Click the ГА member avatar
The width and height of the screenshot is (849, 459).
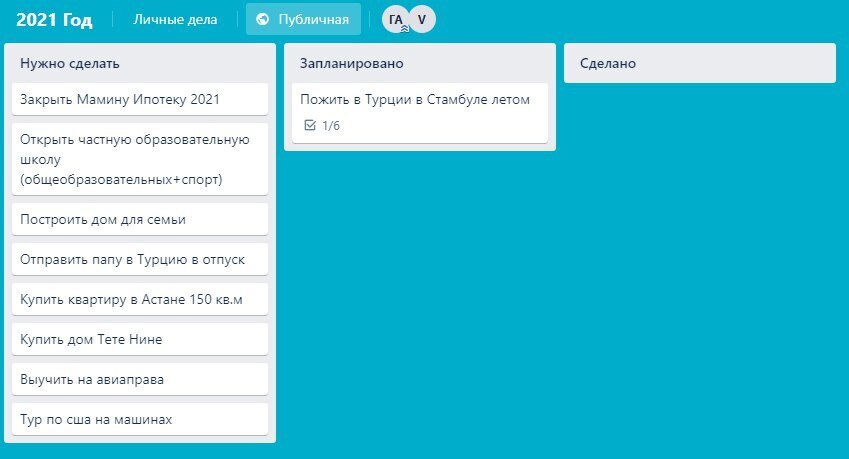[394, 19]
